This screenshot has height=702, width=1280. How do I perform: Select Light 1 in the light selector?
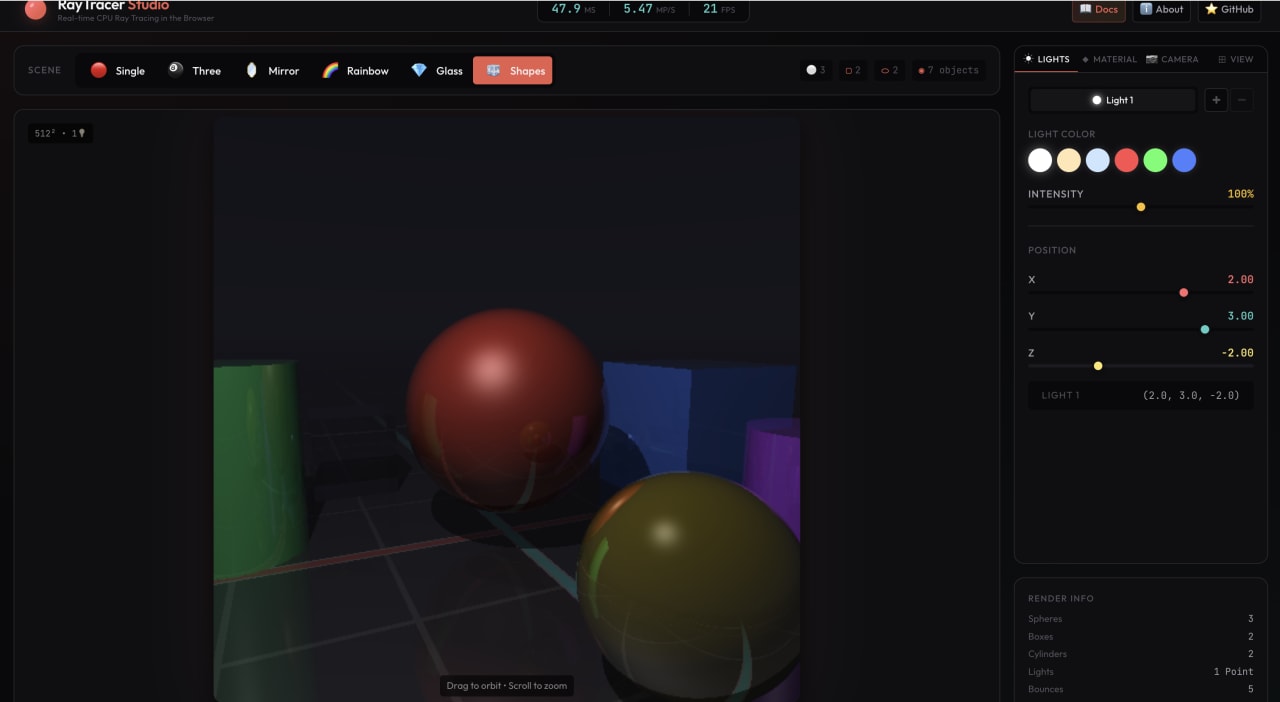1112,100
